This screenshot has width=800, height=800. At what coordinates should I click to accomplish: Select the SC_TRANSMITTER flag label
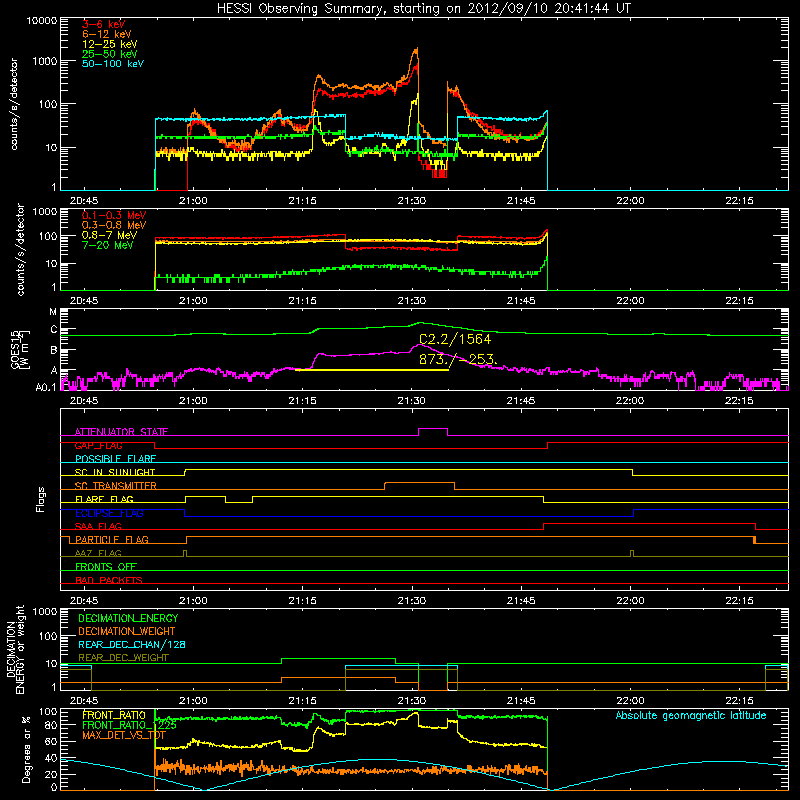[x=116, y=485]
